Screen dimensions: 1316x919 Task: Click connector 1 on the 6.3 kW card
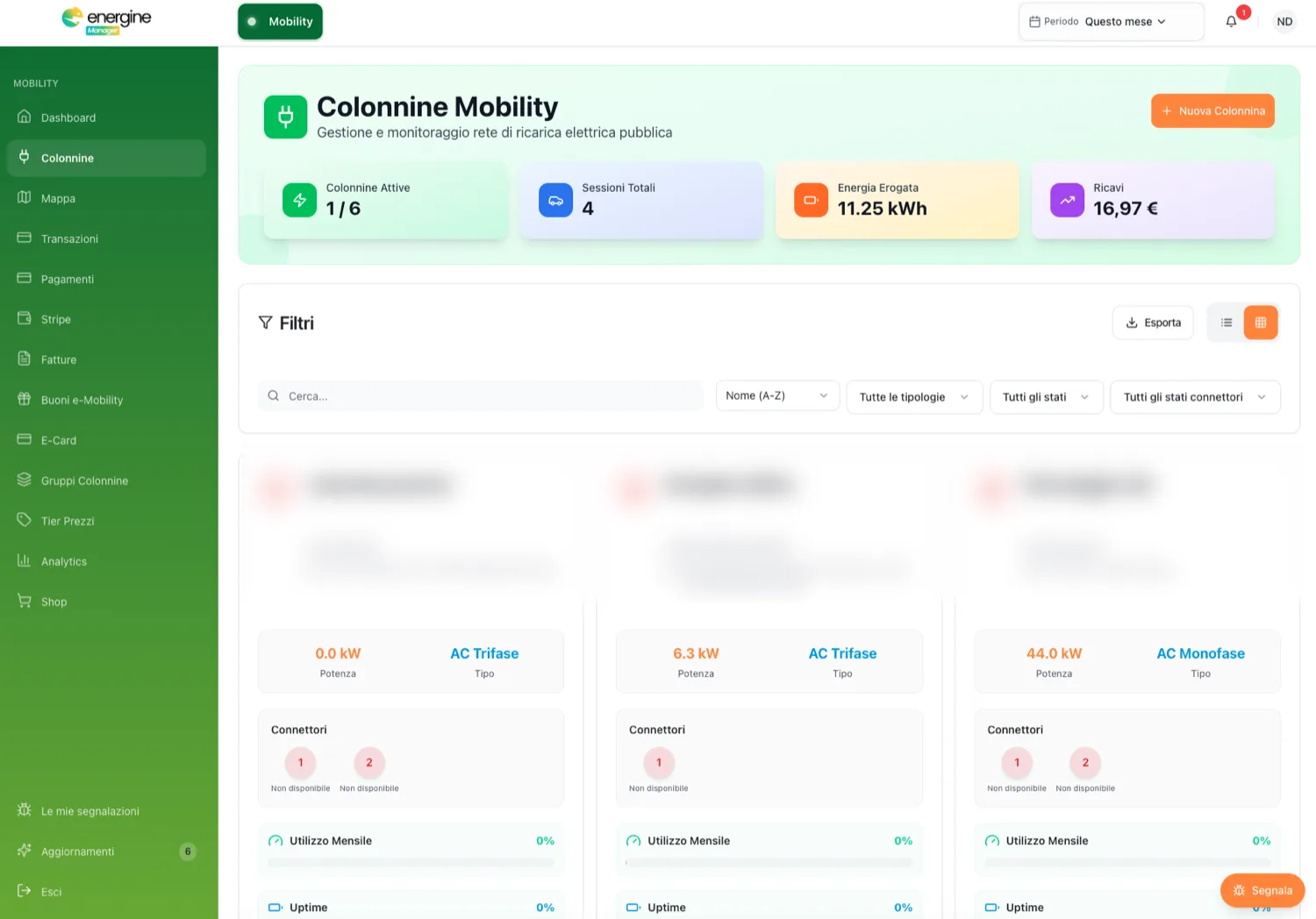click(659, 763)
